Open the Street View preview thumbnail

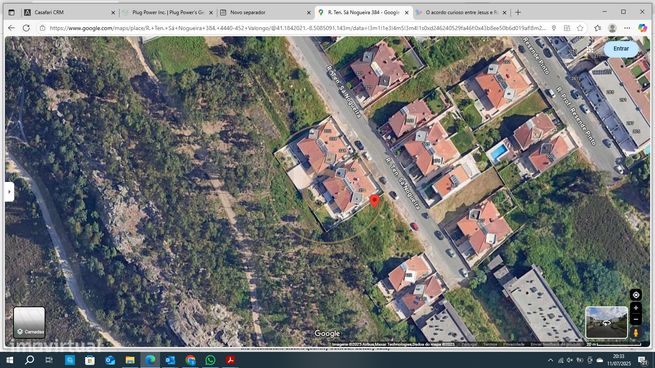point(606,322)
